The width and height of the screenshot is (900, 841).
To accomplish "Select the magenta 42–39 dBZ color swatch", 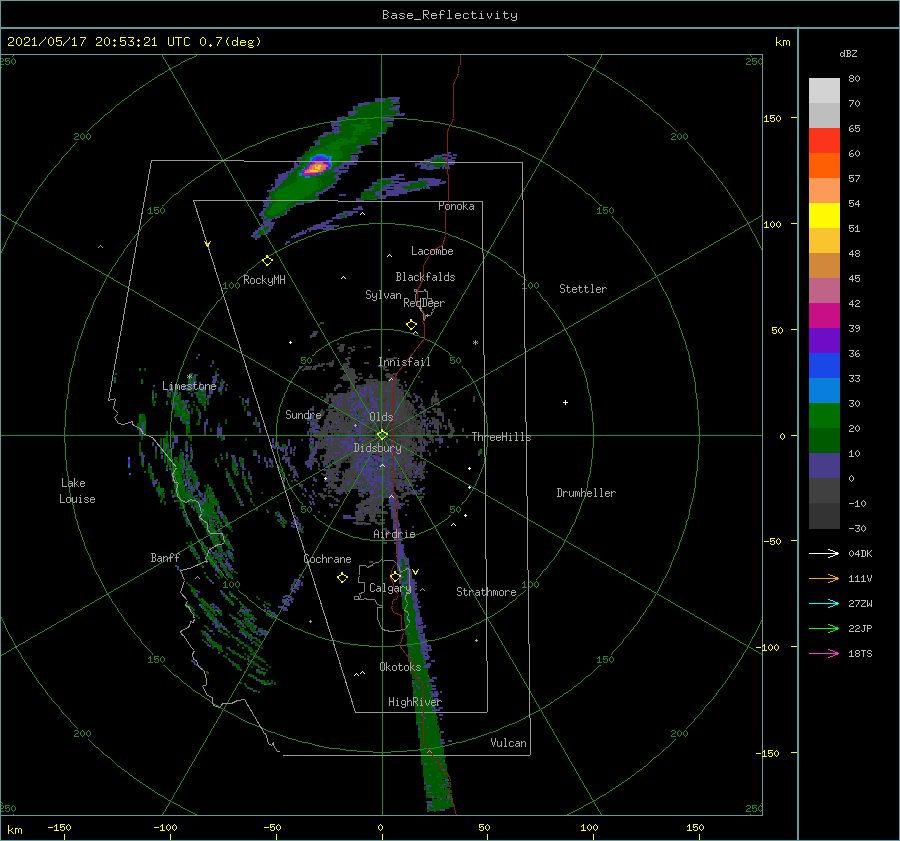I will 824,315.
